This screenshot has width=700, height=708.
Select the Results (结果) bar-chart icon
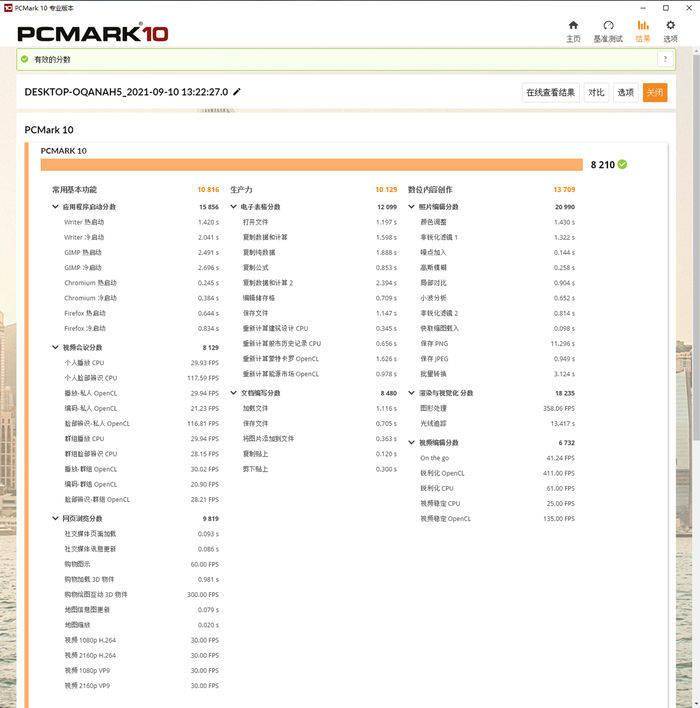point(643,25)
